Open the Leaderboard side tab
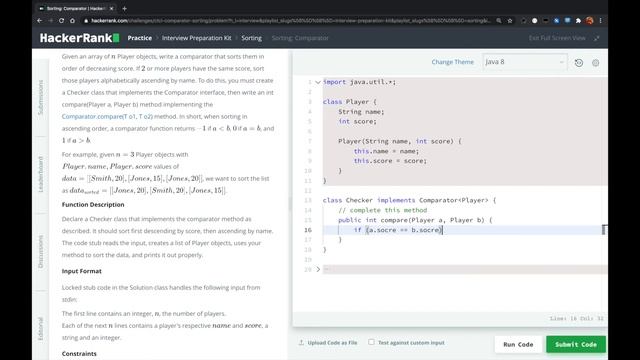Viewport: 640px width, 360px height. pos(40,174)
